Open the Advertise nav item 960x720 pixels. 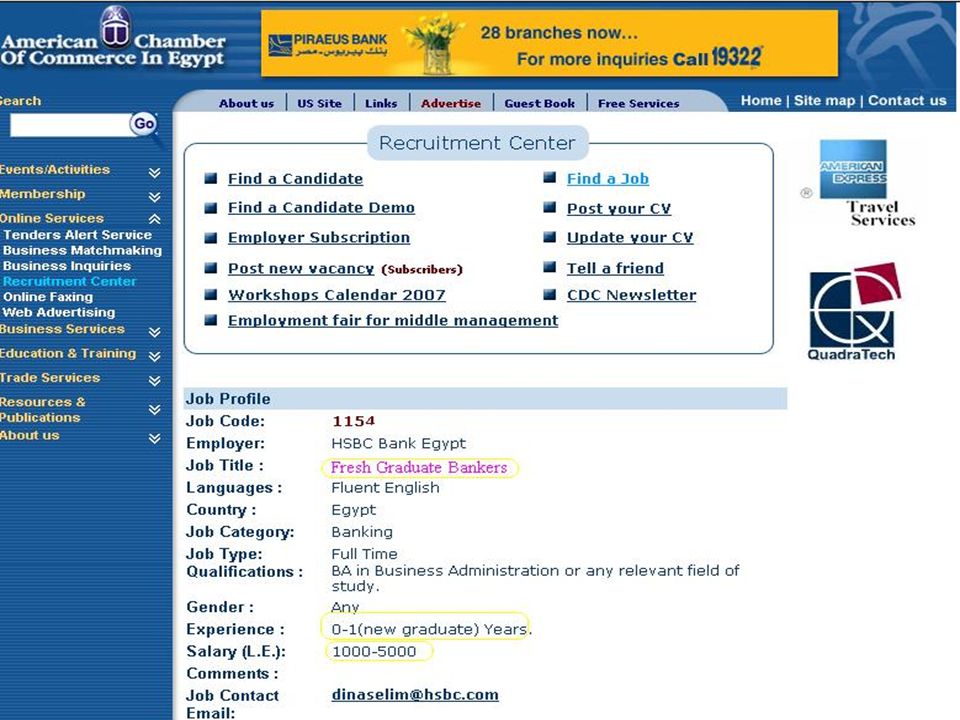coord(451,103)
